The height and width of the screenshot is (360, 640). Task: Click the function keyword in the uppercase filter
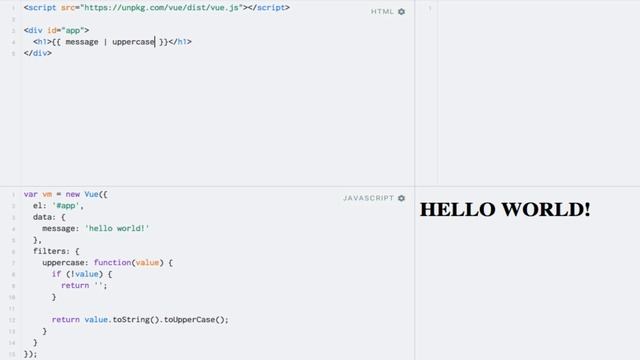tap(112, 262)
